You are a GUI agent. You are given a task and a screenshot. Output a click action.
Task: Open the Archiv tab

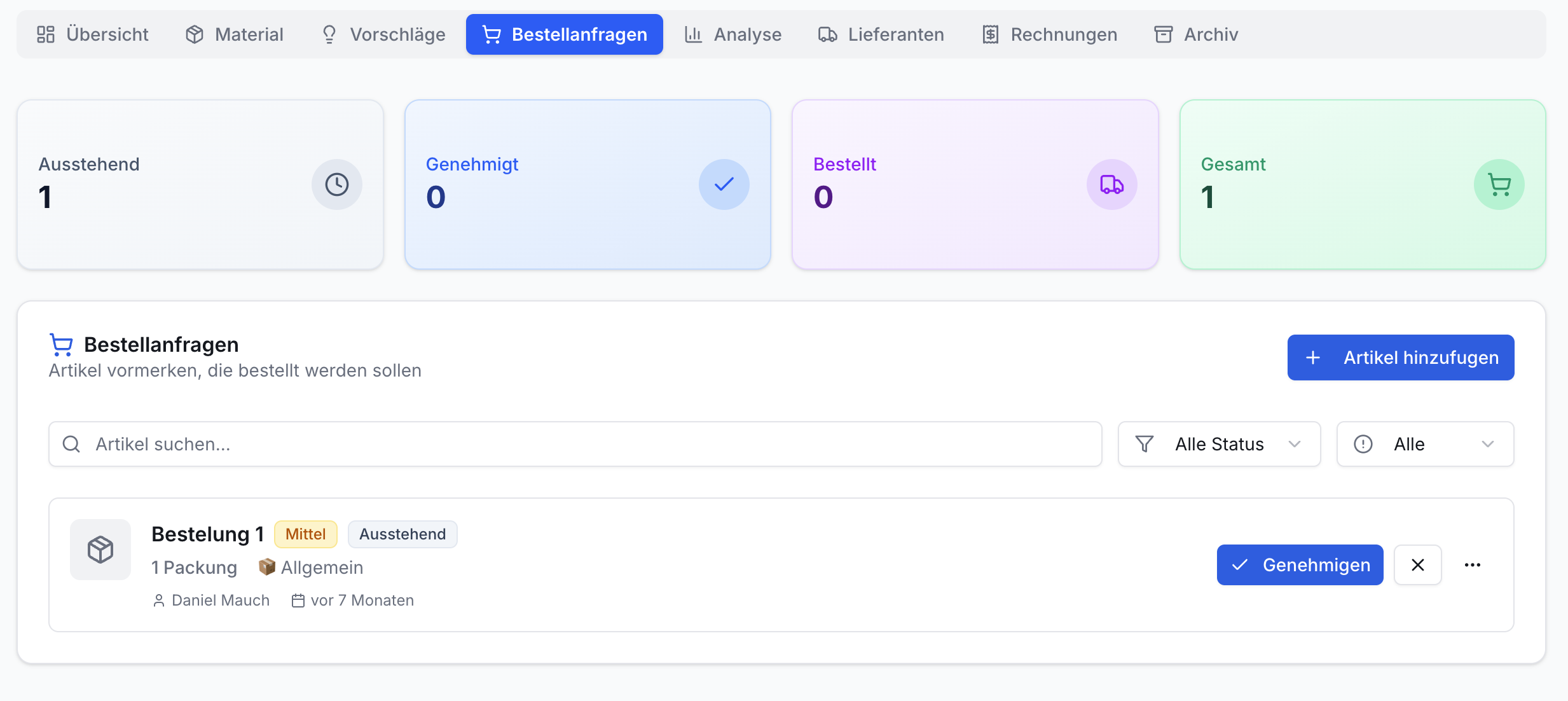coord(1196,34)
